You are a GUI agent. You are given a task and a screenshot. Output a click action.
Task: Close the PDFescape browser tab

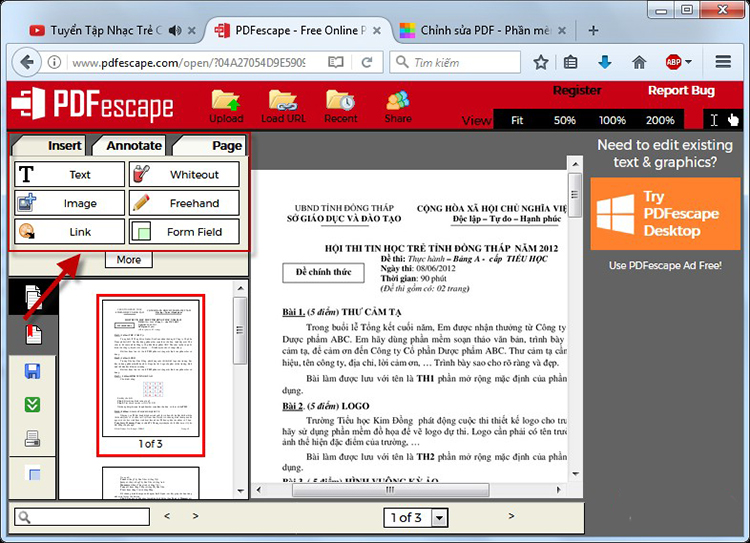click(x=377, y=31)
